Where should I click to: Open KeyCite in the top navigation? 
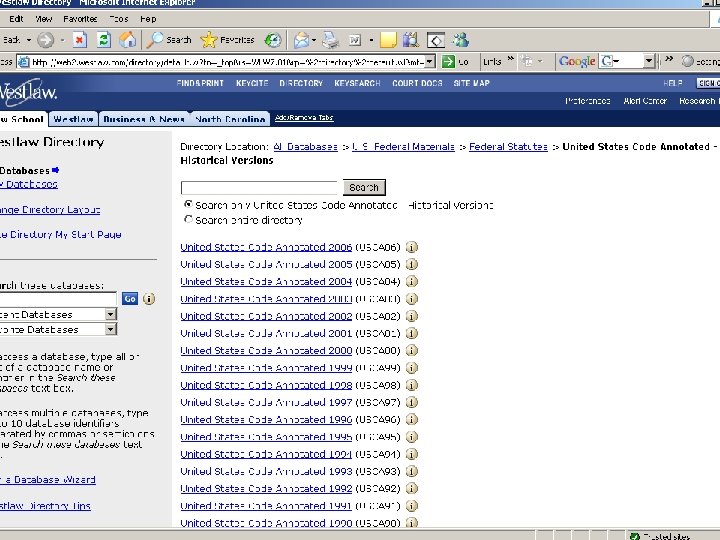click(252, 83)
